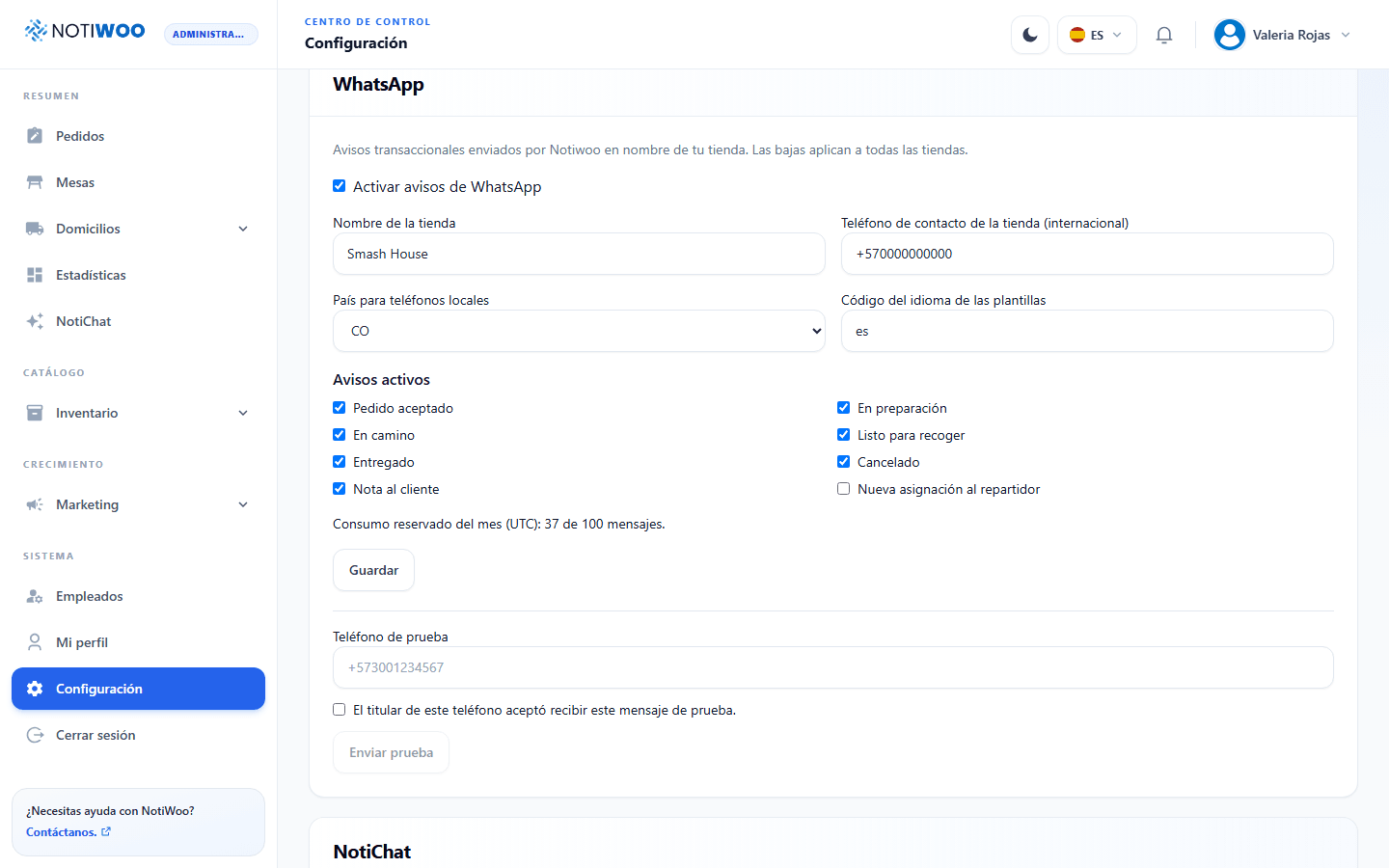Screen dimensions: 1389x868
Task: Toggle Listo para recoger checkbox
Action: (844, 435)
